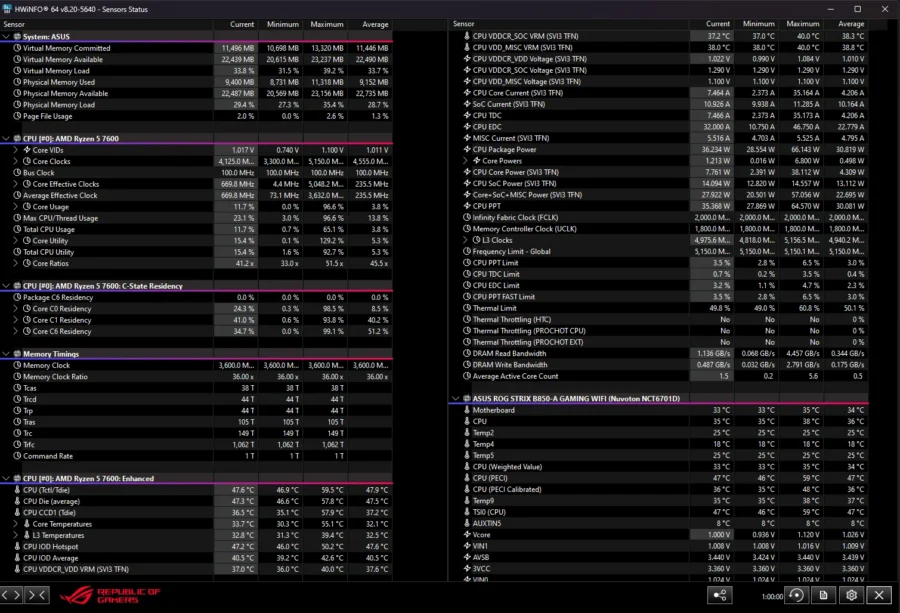Screen dimensions: 900x613
Task: Select the Bus Clock row
Action: (196, 173)
